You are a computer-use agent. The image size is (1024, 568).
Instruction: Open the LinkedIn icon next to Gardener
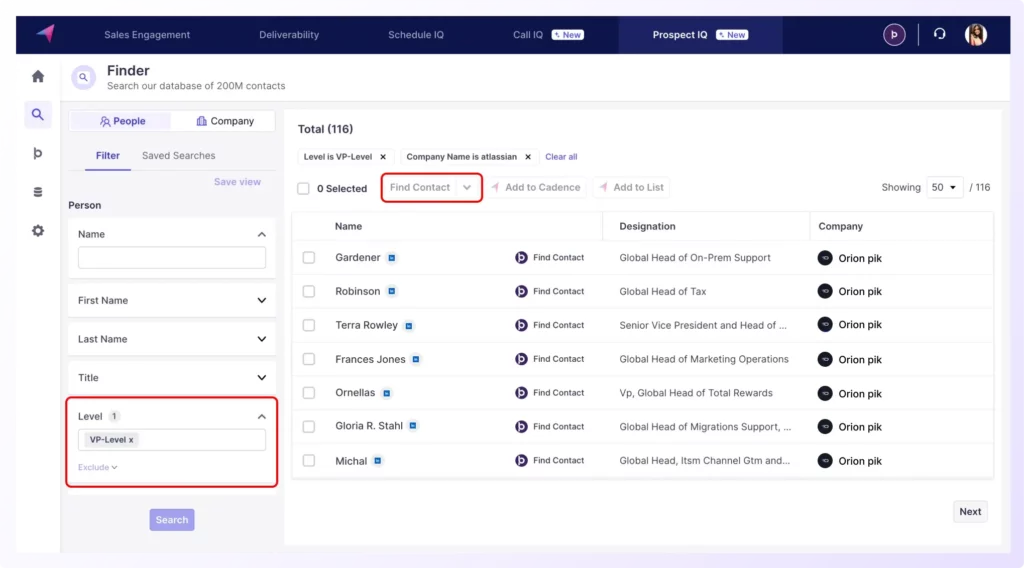tap(391, 258)
